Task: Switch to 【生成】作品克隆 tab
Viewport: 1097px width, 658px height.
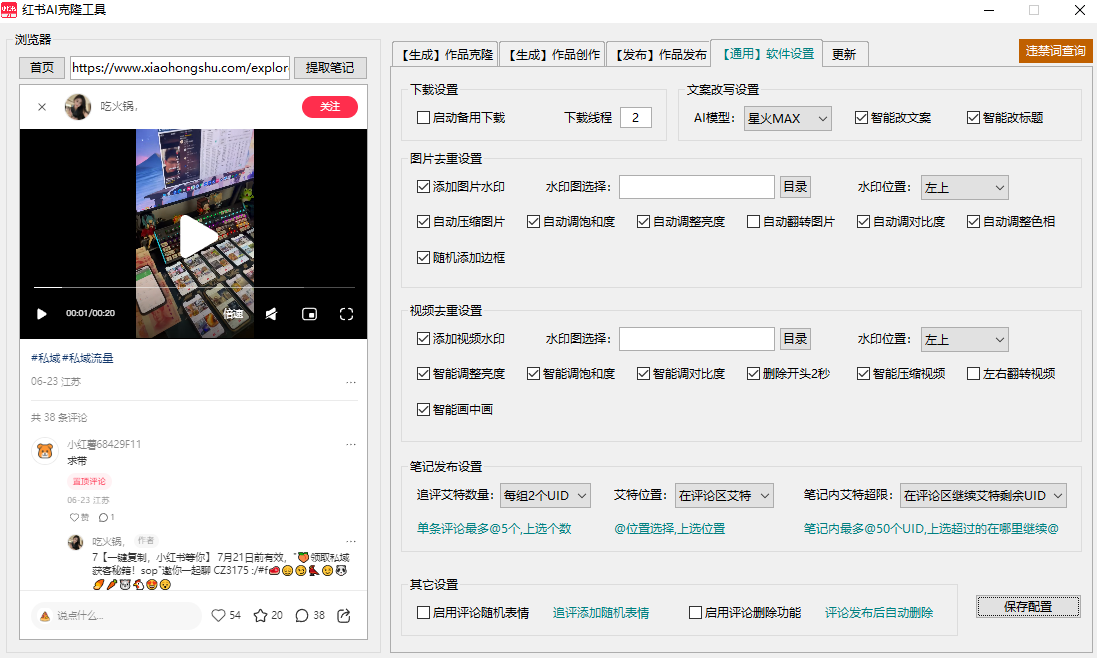Action: (x=445, y=55)
